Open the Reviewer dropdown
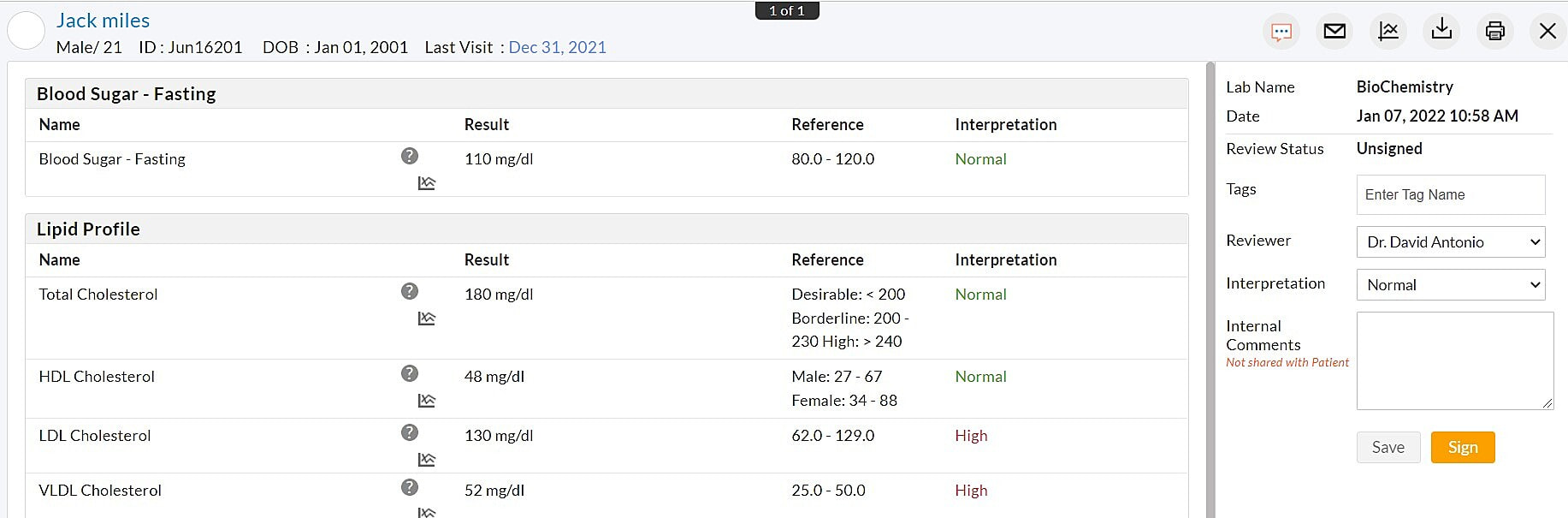The width and height of the screenshot is (1568, 518). [1451, 242]
